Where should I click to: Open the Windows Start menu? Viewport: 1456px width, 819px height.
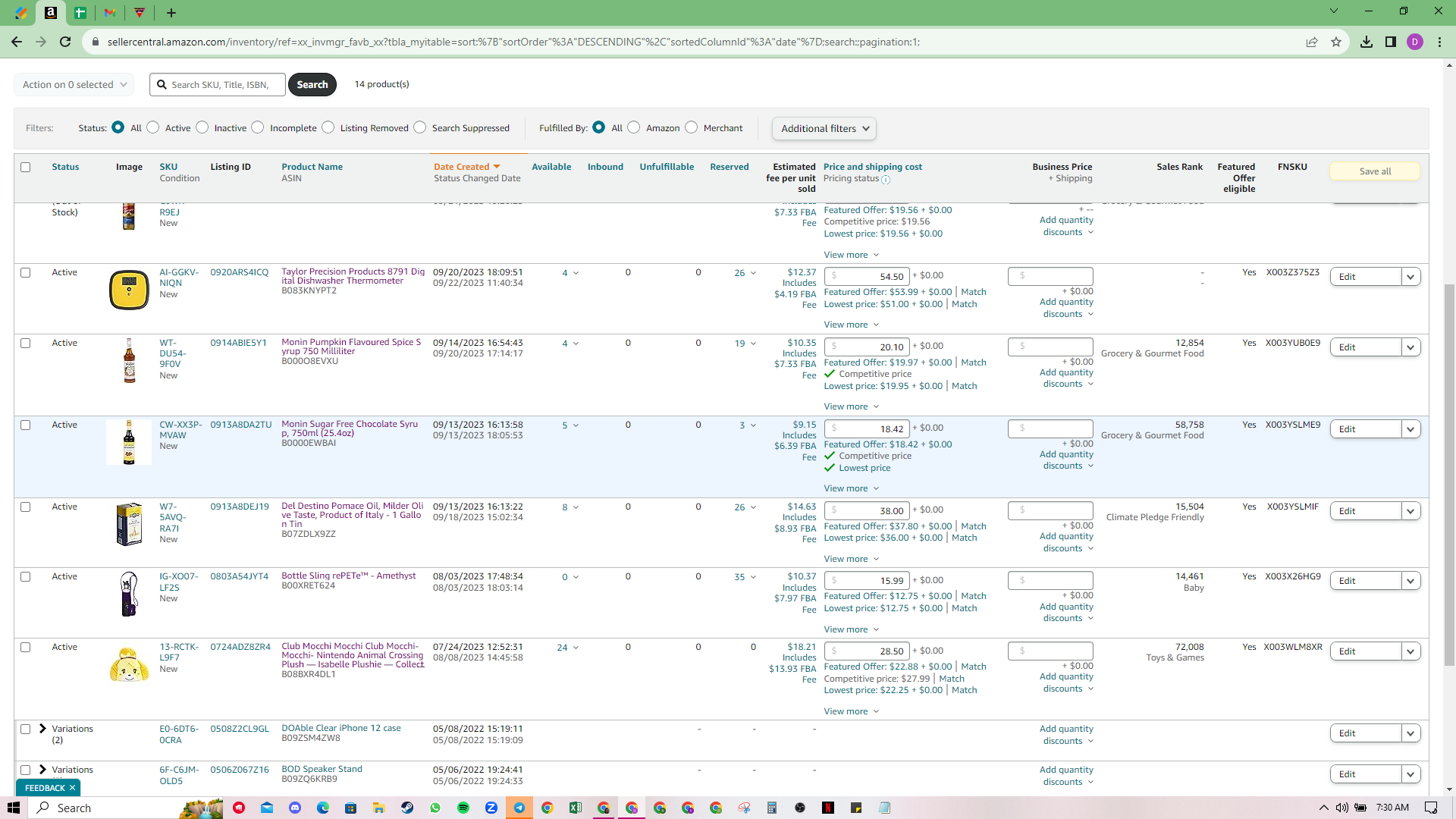point(13,808)
